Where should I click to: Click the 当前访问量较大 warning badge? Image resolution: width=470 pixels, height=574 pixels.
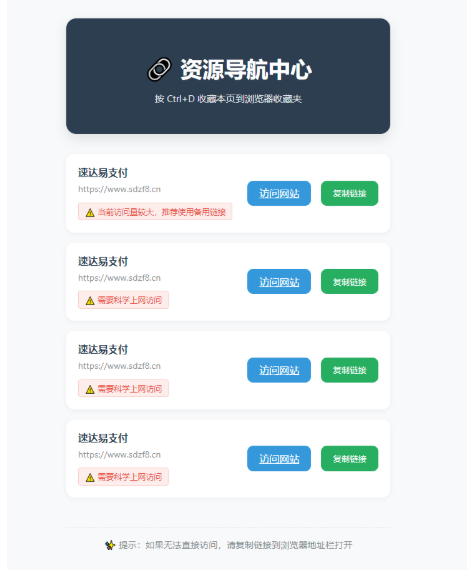[x=155, y=212]
